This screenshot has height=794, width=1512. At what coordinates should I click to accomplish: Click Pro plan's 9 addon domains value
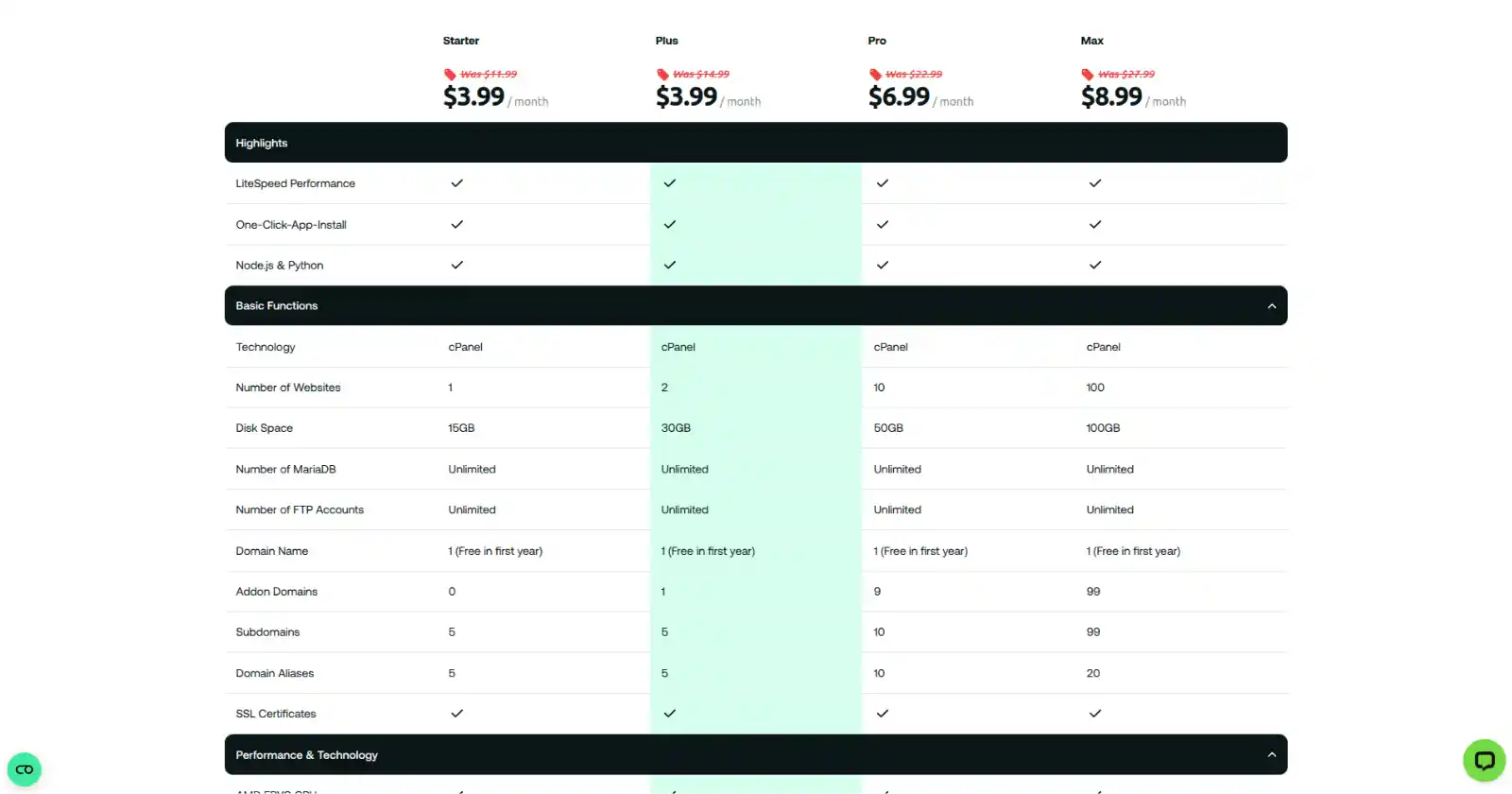[x=877, y=592]
